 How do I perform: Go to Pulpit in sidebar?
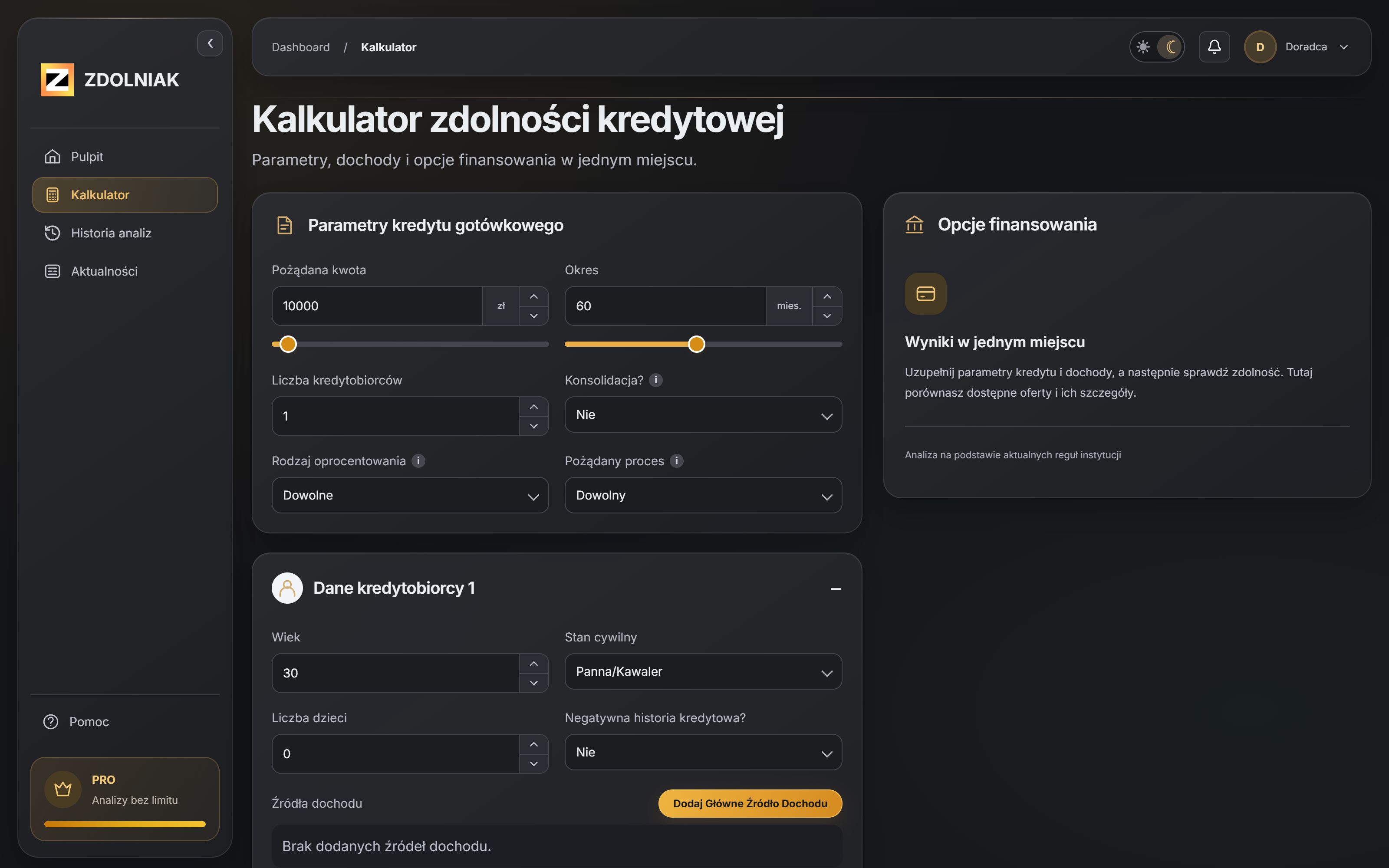click(x=125, y=156)
